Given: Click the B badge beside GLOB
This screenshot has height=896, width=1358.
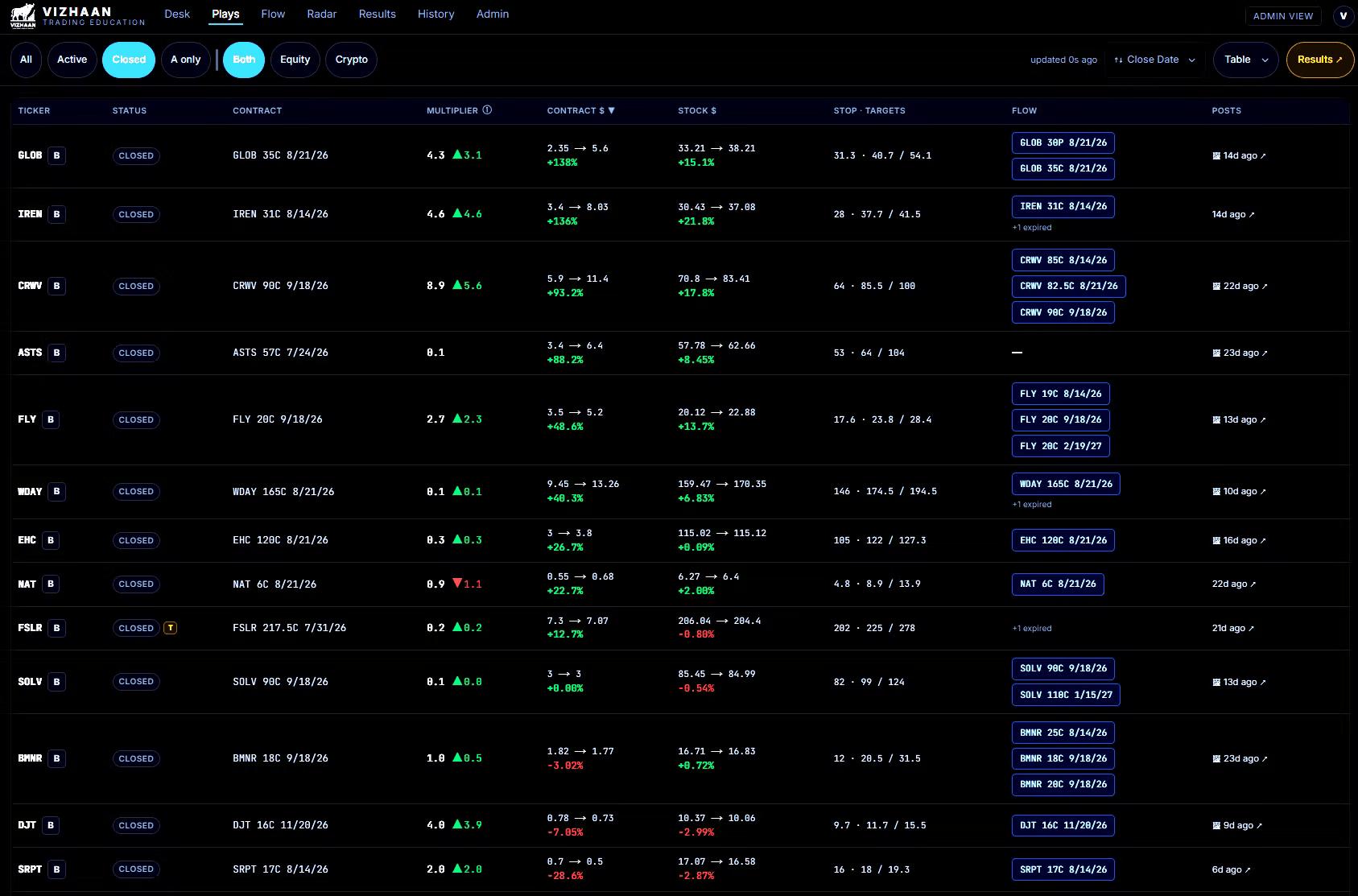Looking at the screenshot, I should point(56,155).
